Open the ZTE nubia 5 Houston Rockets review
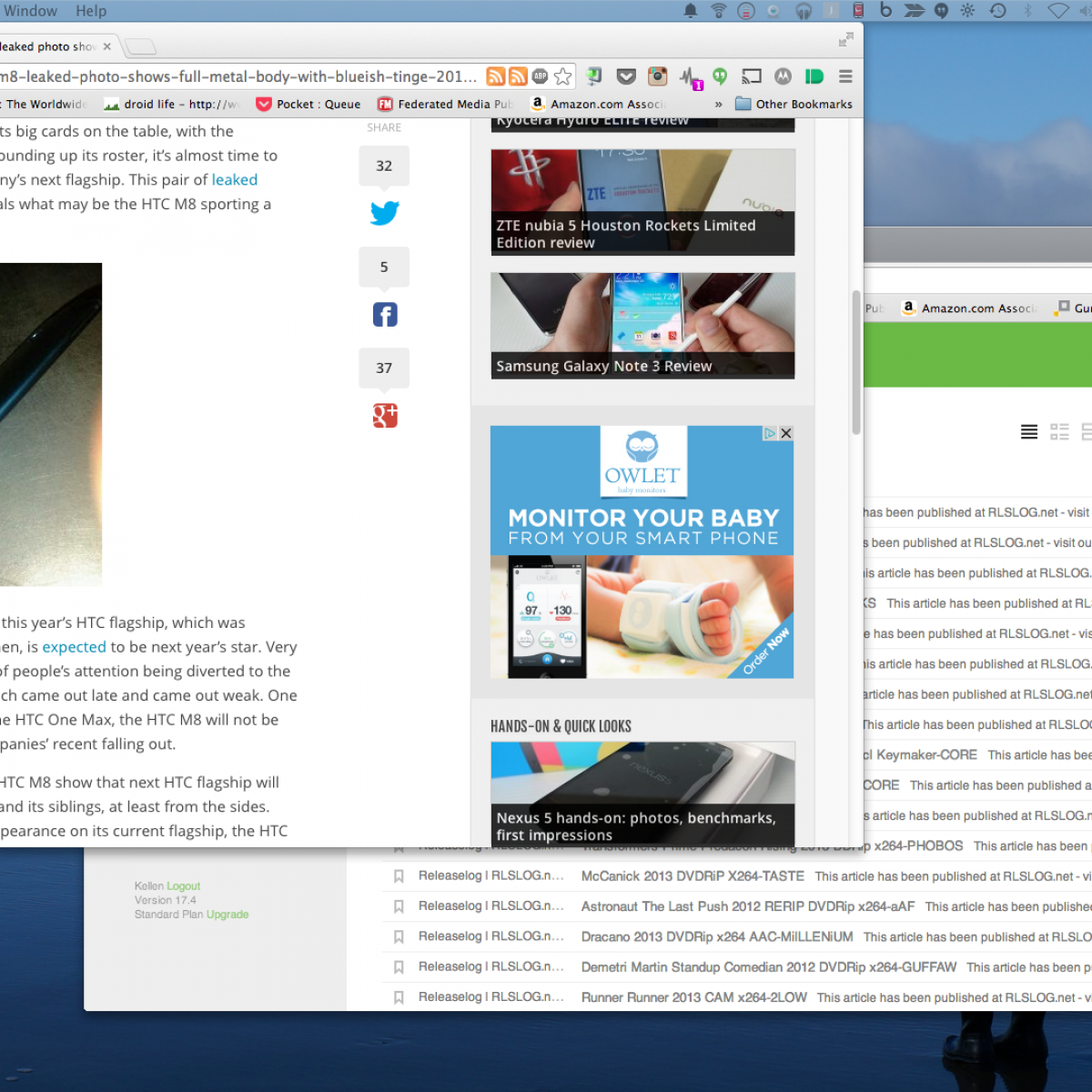The width and height of the screenshot is (1092, 1092). 643,202
